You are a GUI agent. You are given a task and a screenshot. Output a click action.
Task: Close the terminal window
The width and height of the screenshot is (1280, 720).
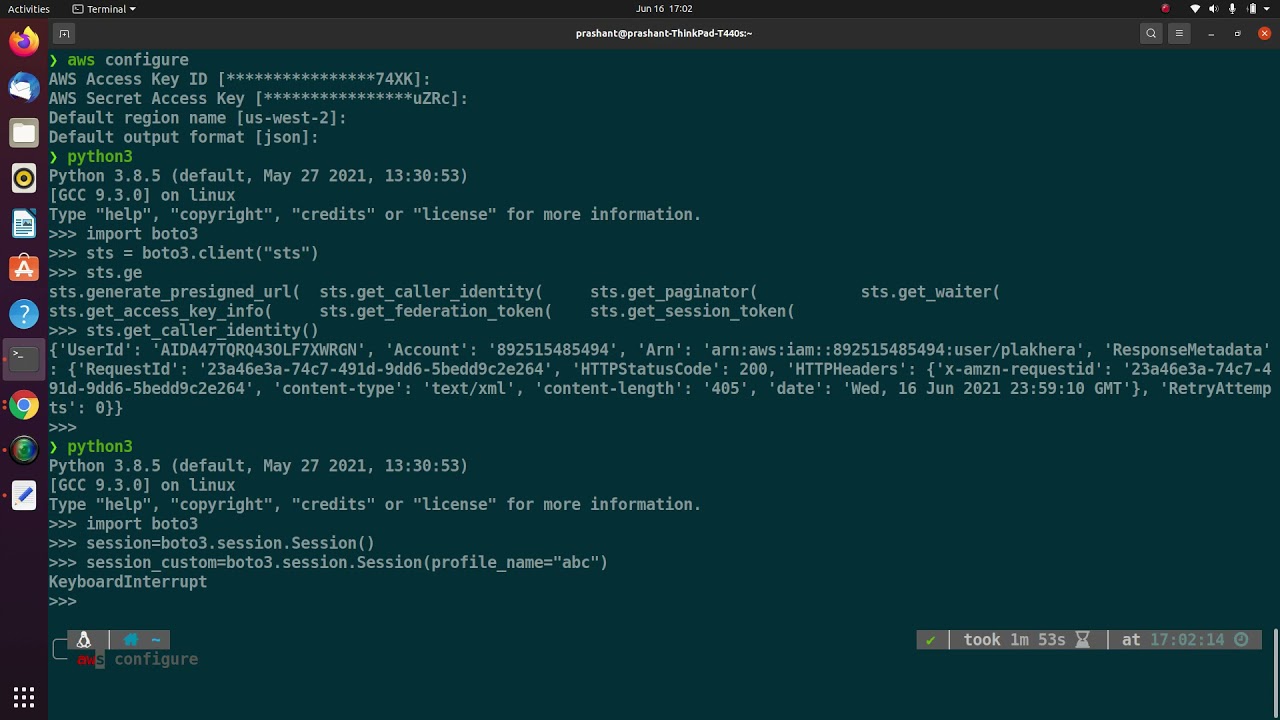(x=1264, y=33)
